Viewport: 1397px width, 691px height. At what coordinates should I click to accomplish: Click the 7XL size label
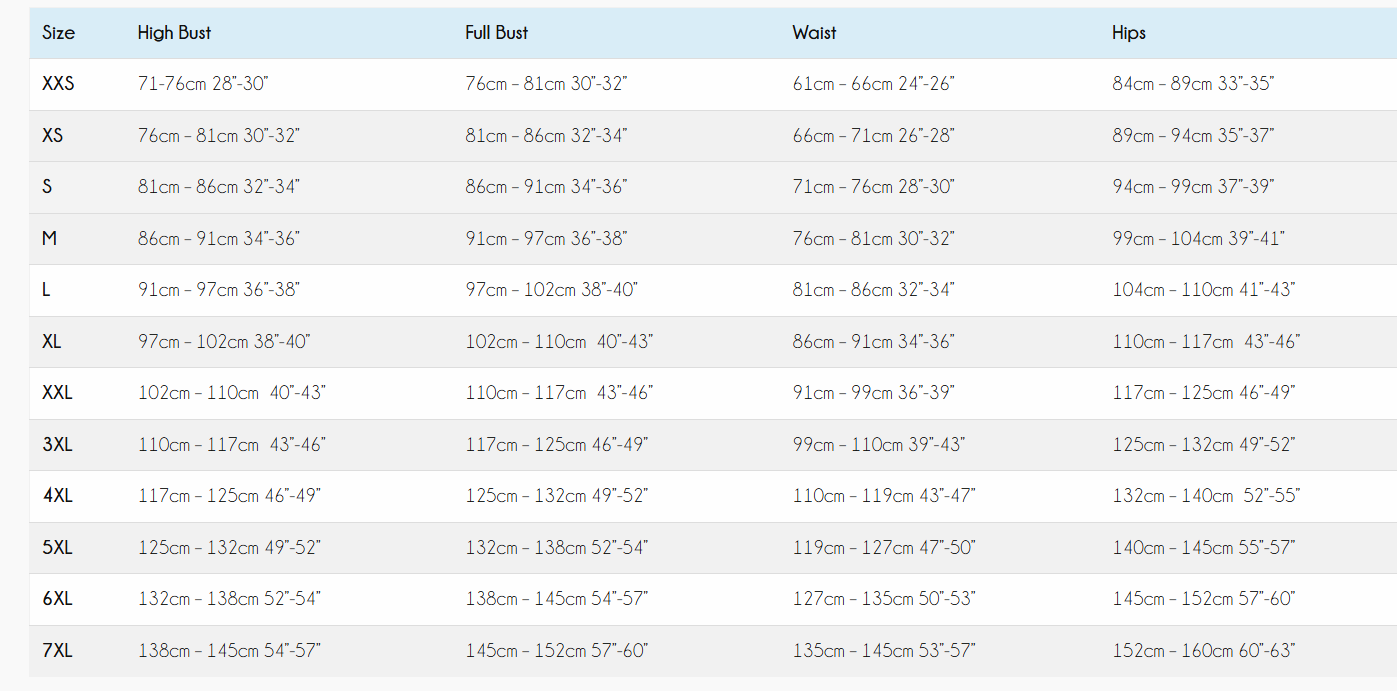point(57,651)
